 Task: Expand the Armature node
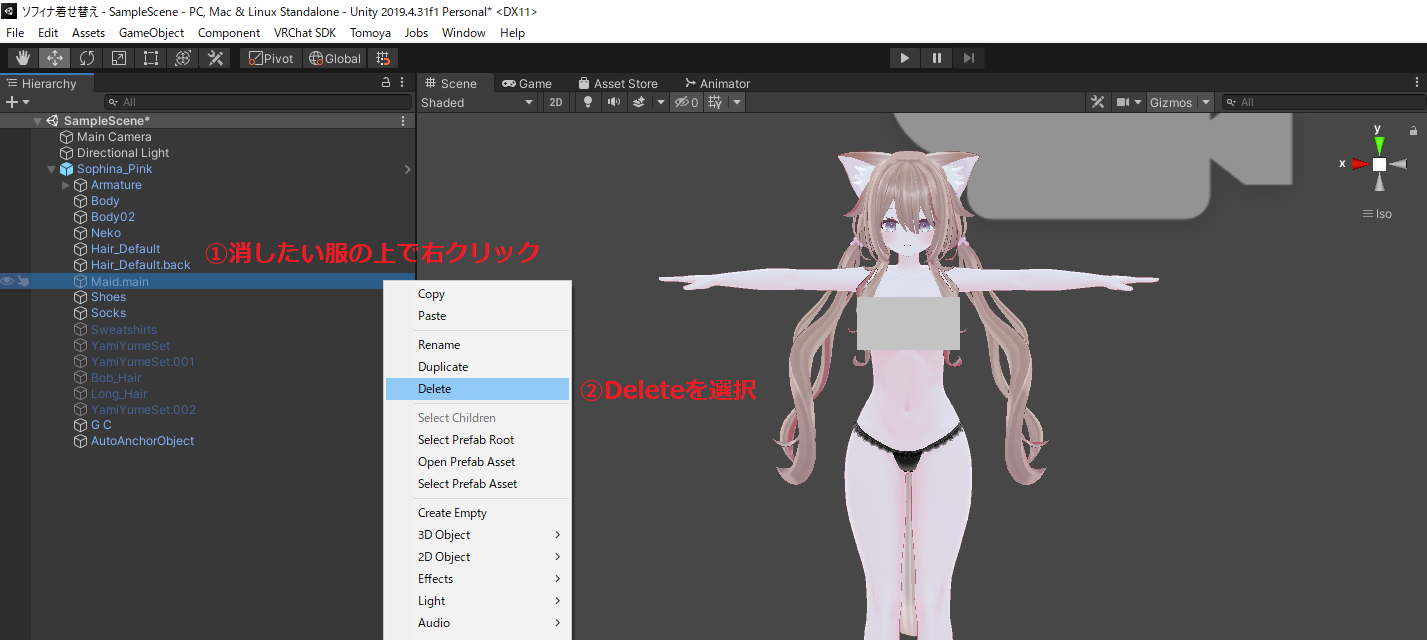66,185
